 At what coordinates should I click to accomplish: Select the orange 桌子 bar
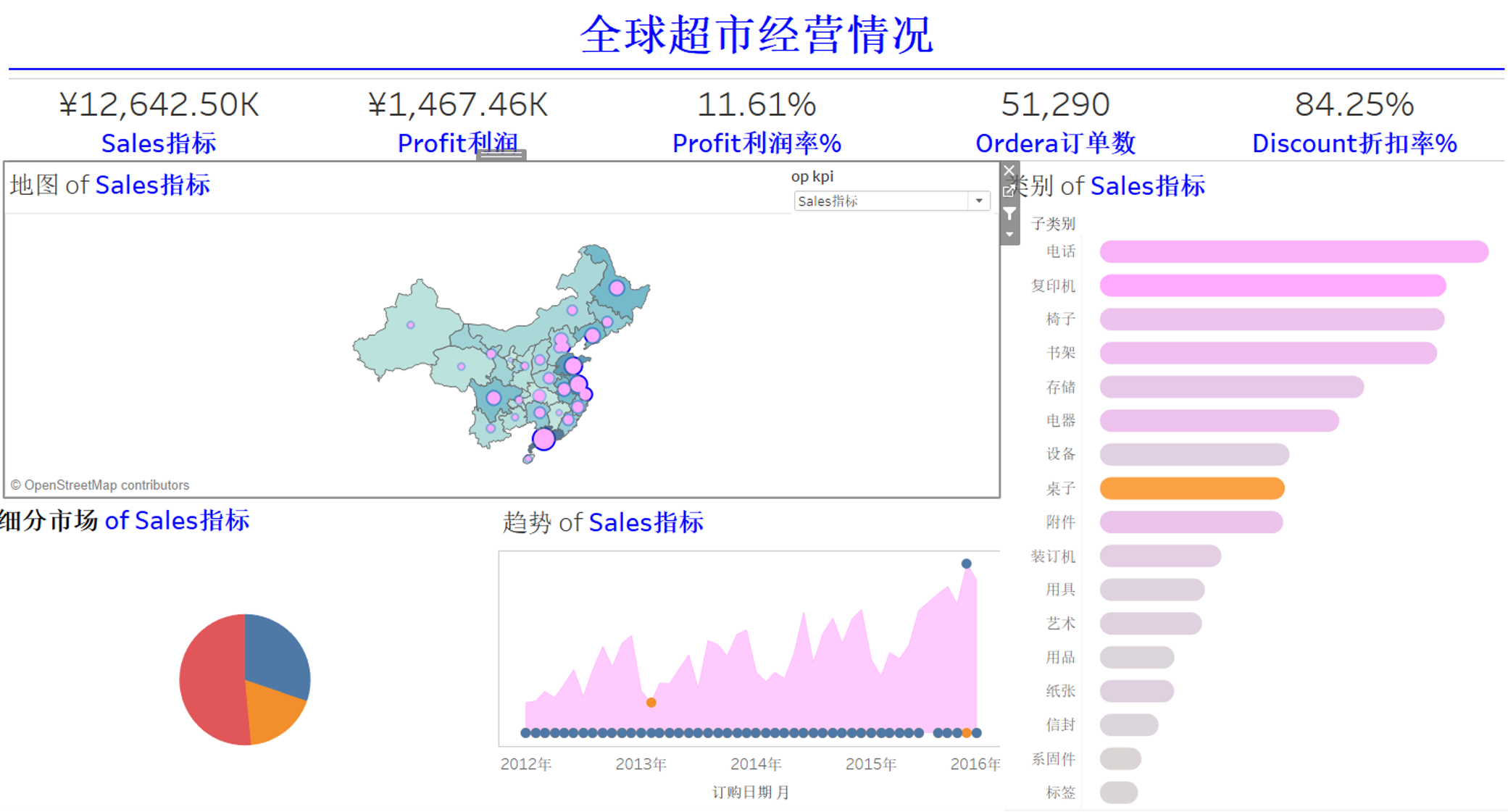point(1191,488)
